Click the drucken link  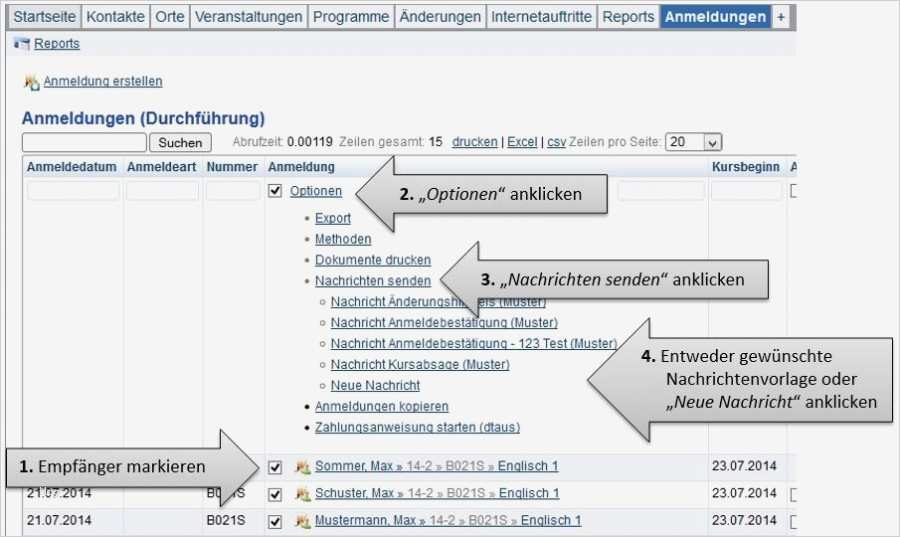475,142
